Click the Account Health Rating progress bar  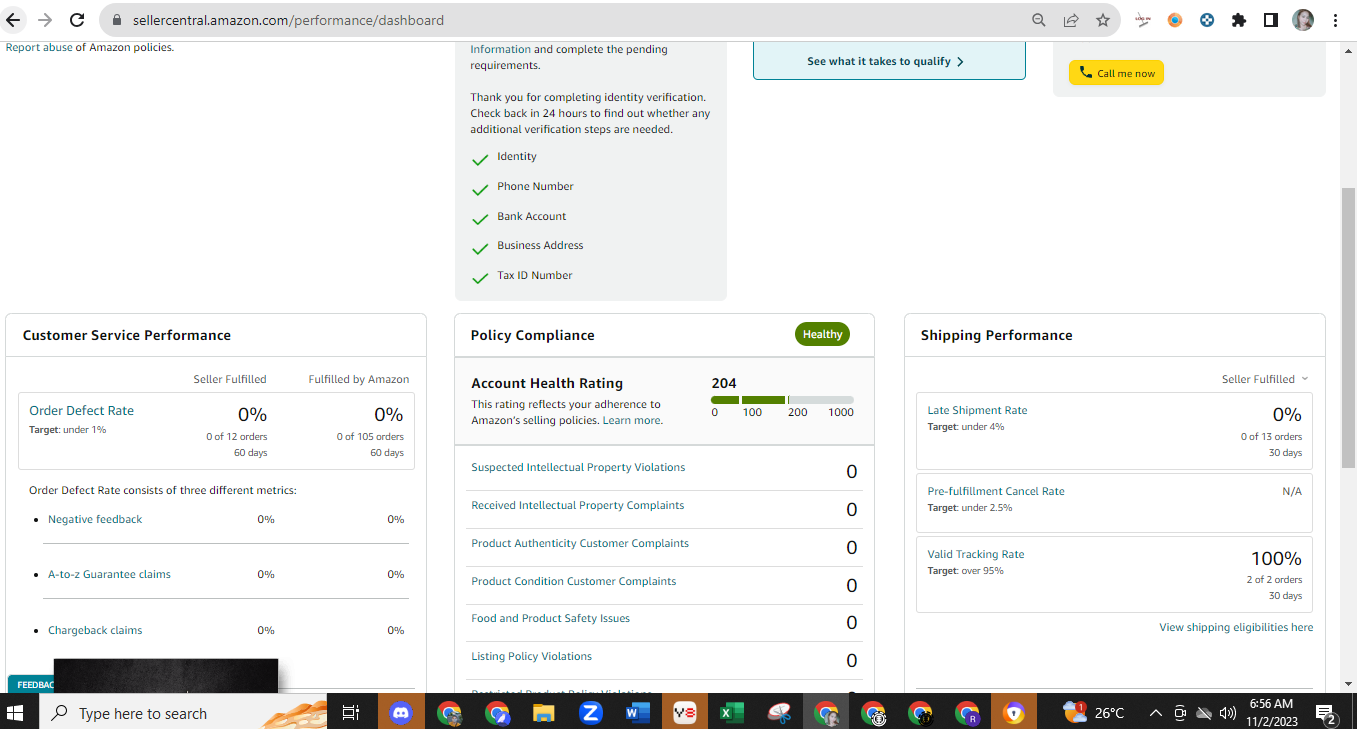coord(782,400)
